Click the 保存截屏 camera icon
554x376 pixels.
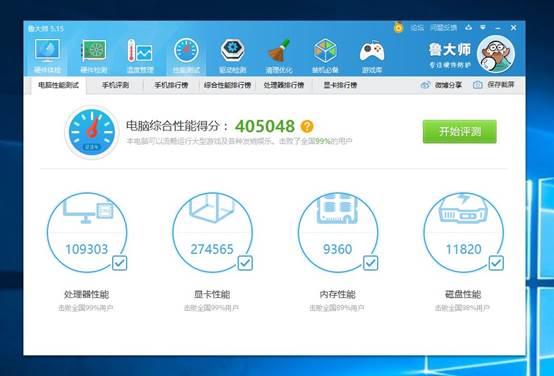pyautogui.click(x=478, y=85)
